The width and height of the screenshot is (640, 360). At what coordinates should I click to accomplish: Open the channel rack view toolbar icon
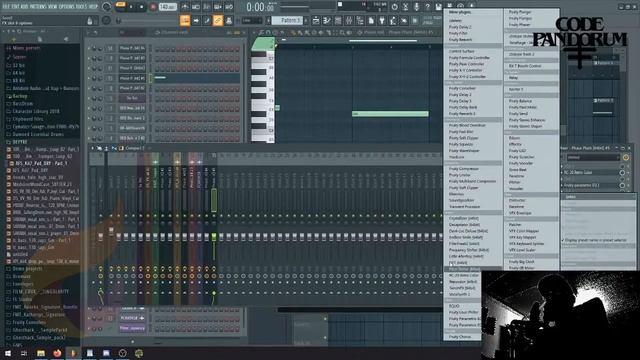338,20
